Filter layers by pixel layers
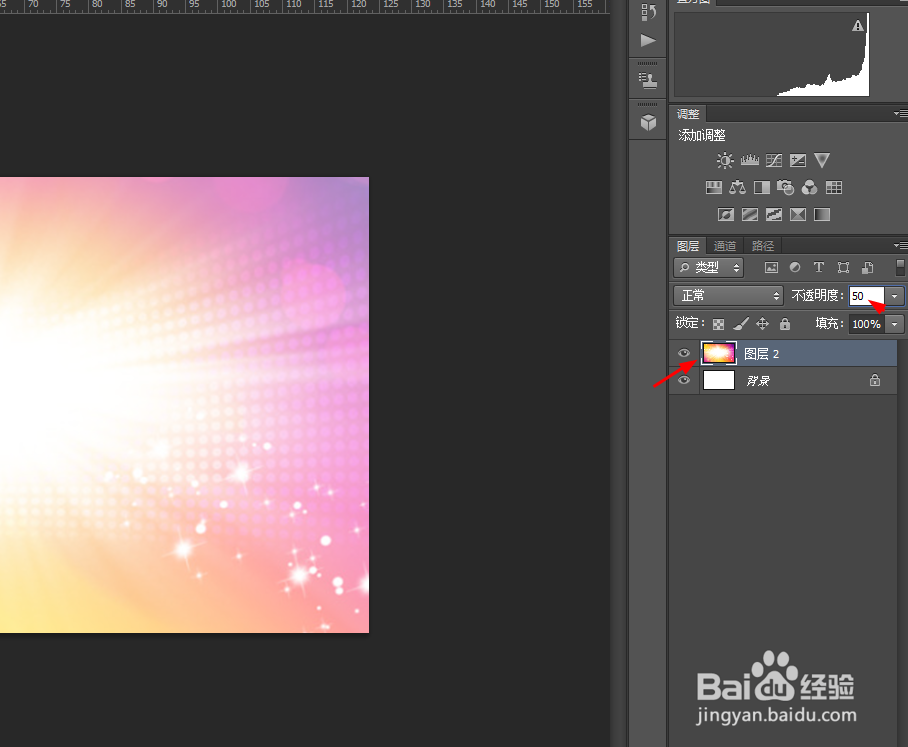Screen dimensions: 908x747 (x=771, y=268)
